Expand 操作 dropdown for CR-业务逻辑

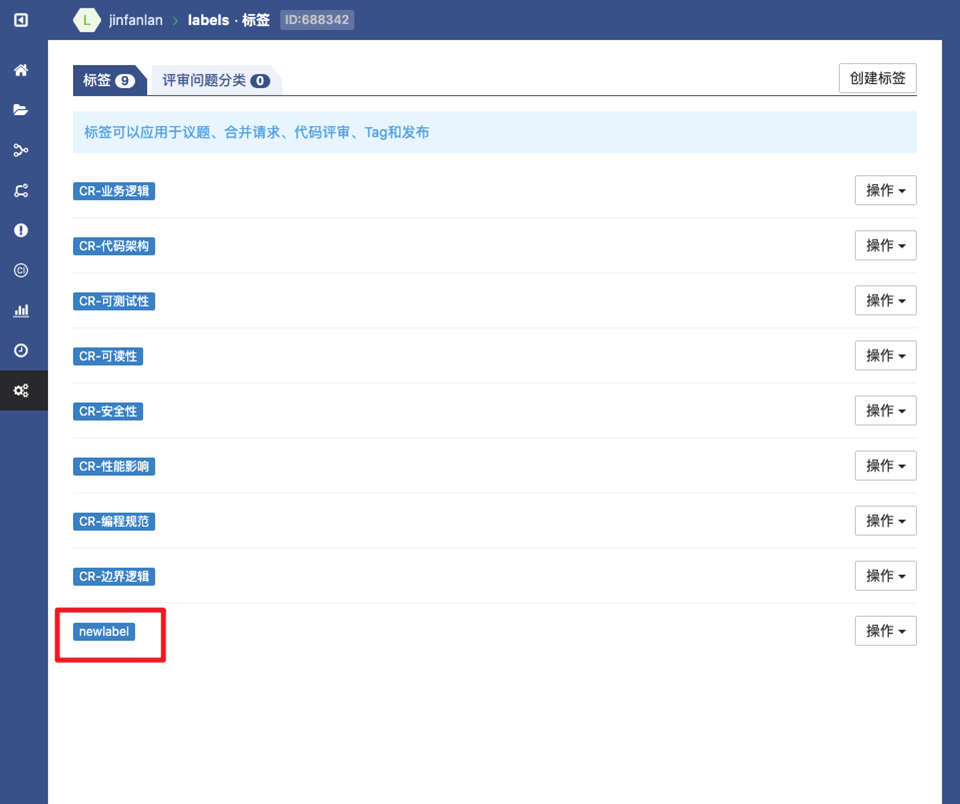coord(885,190)
